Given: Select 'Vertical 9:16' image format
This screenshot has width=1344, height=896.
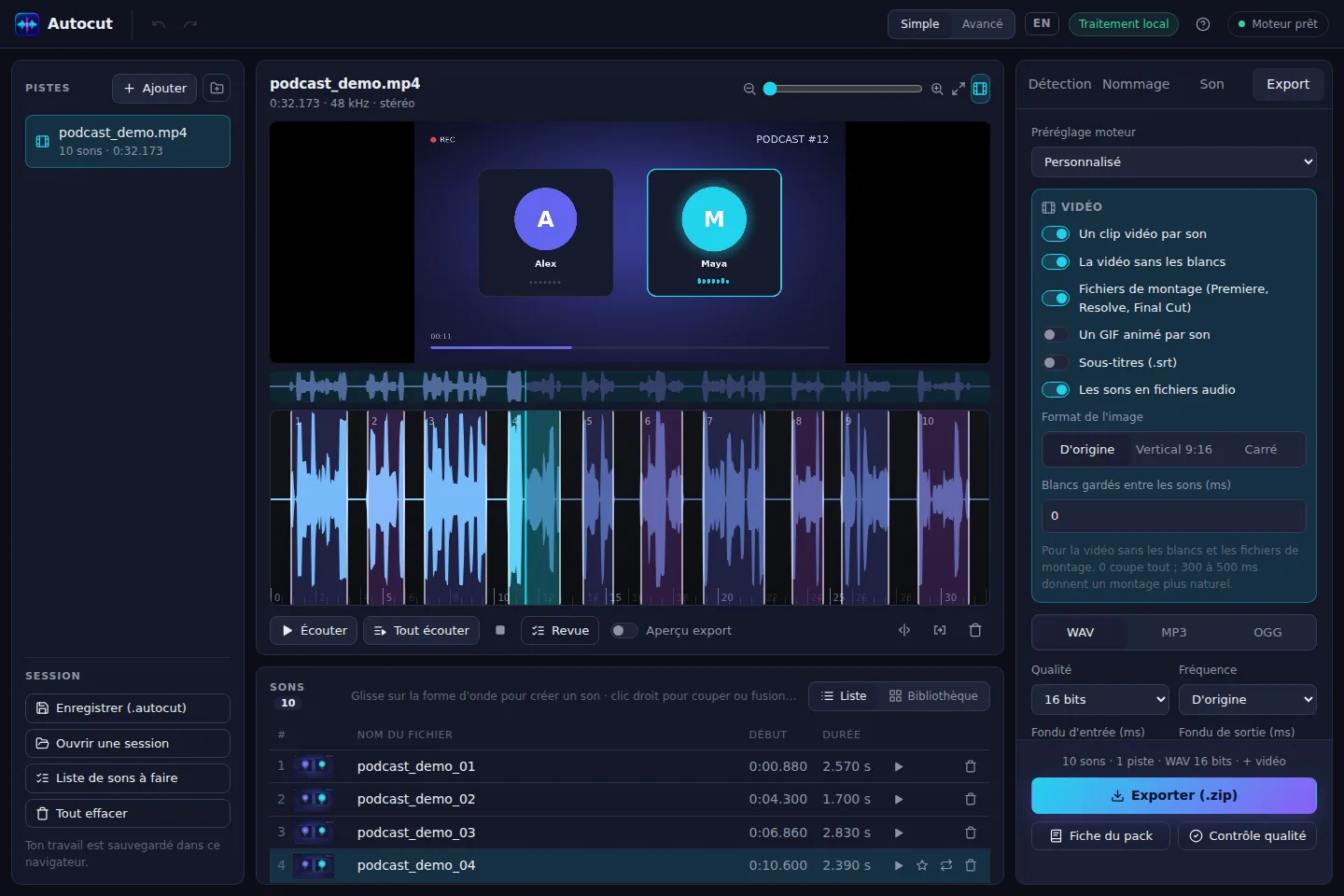Looking at the screenshot, I should coord(1174,449).
